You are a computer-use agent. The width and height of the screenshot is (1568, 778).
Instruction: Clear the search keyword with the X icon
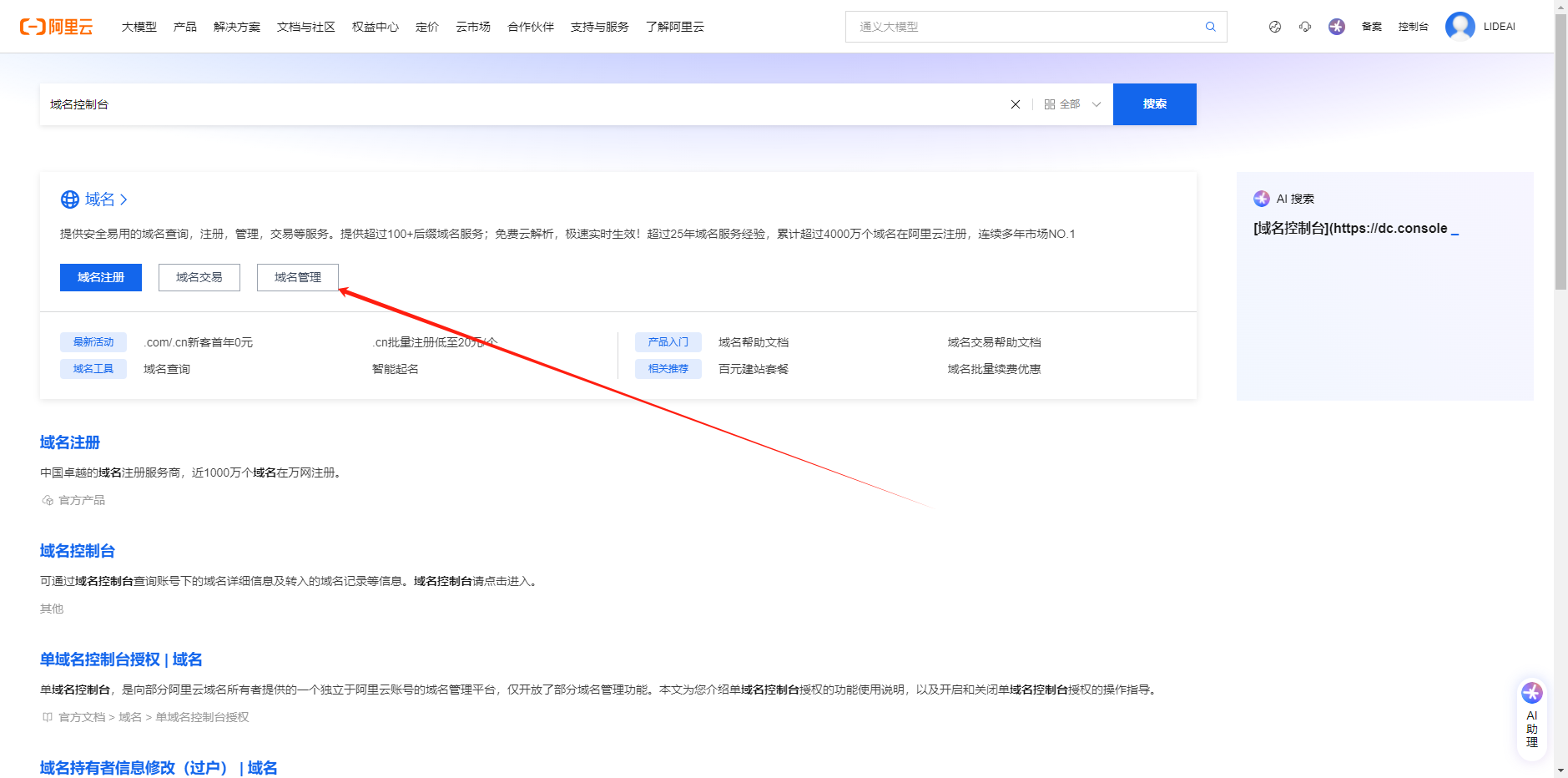[x=1015, y=104]
